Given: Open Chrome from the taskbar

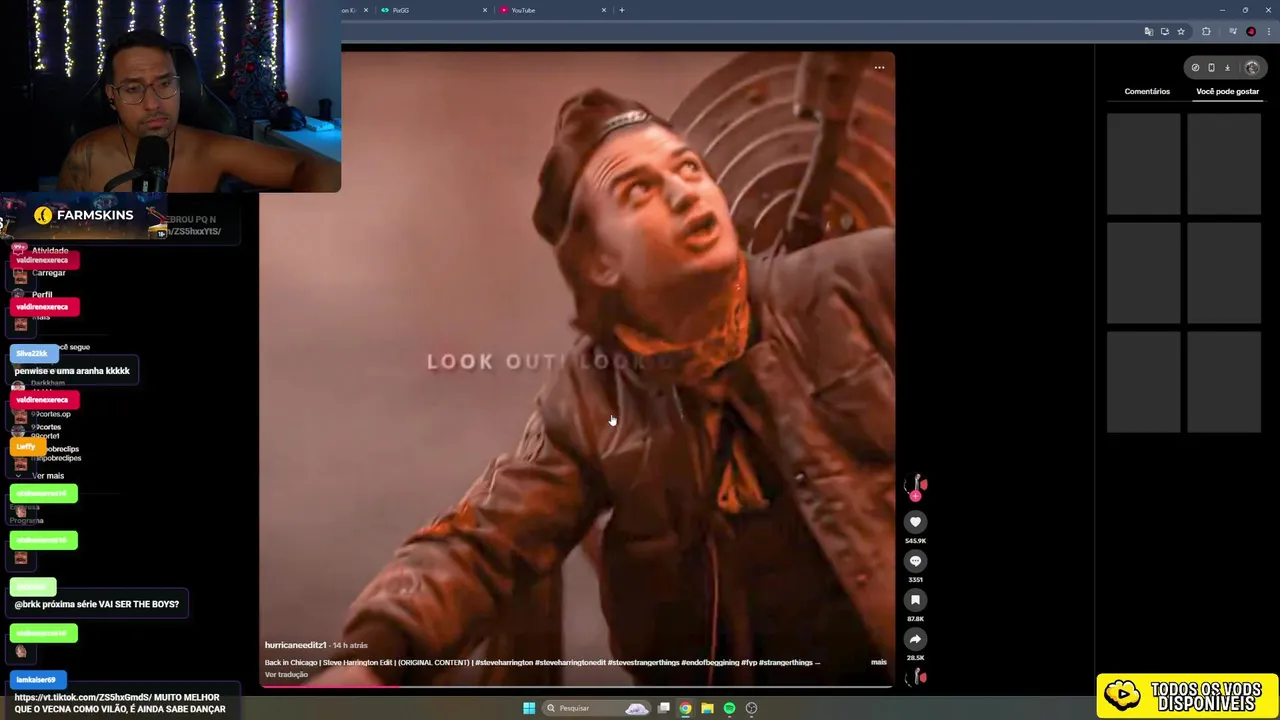Looking at the screenshot, I should pos(685,708).
